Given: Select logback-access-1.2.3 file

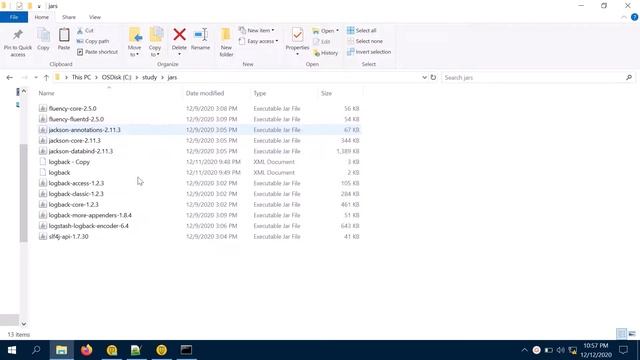Looking at the screenshot, I should pyautogui.click(x=199, y=183).
